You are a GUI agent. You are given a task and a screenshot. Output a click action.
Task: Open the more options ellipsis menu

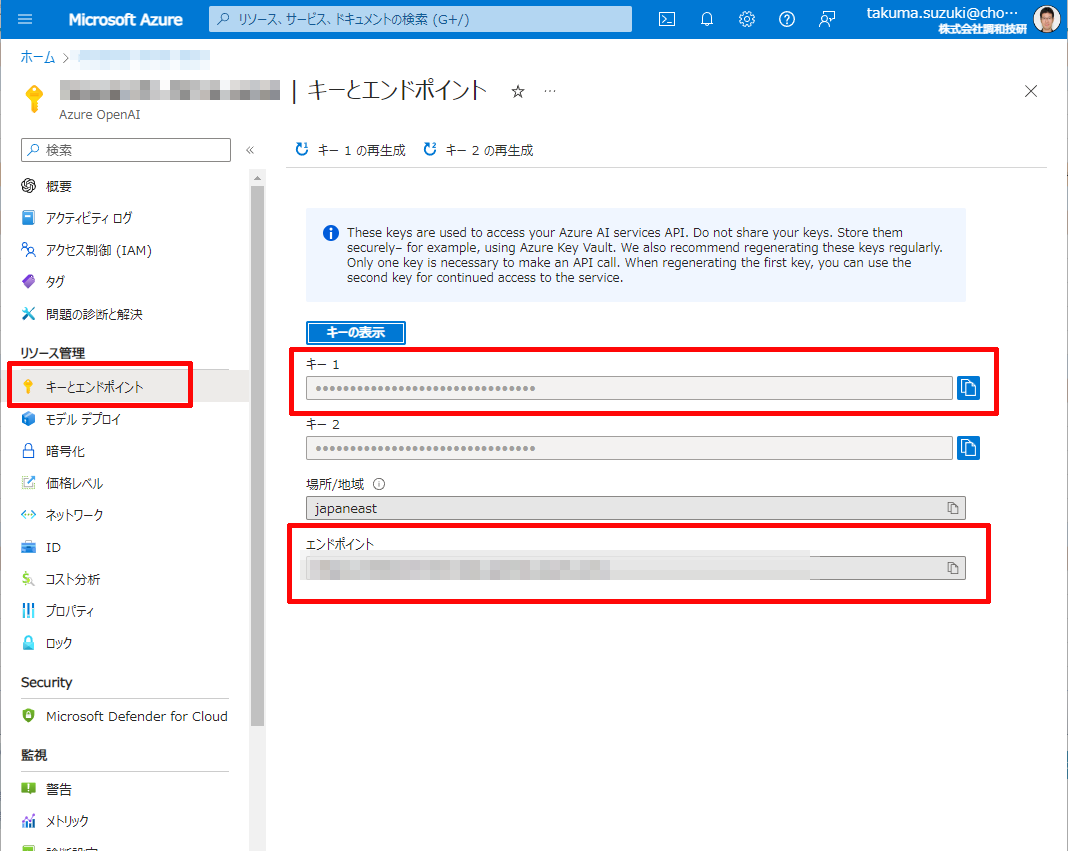(x=550, y=91)
